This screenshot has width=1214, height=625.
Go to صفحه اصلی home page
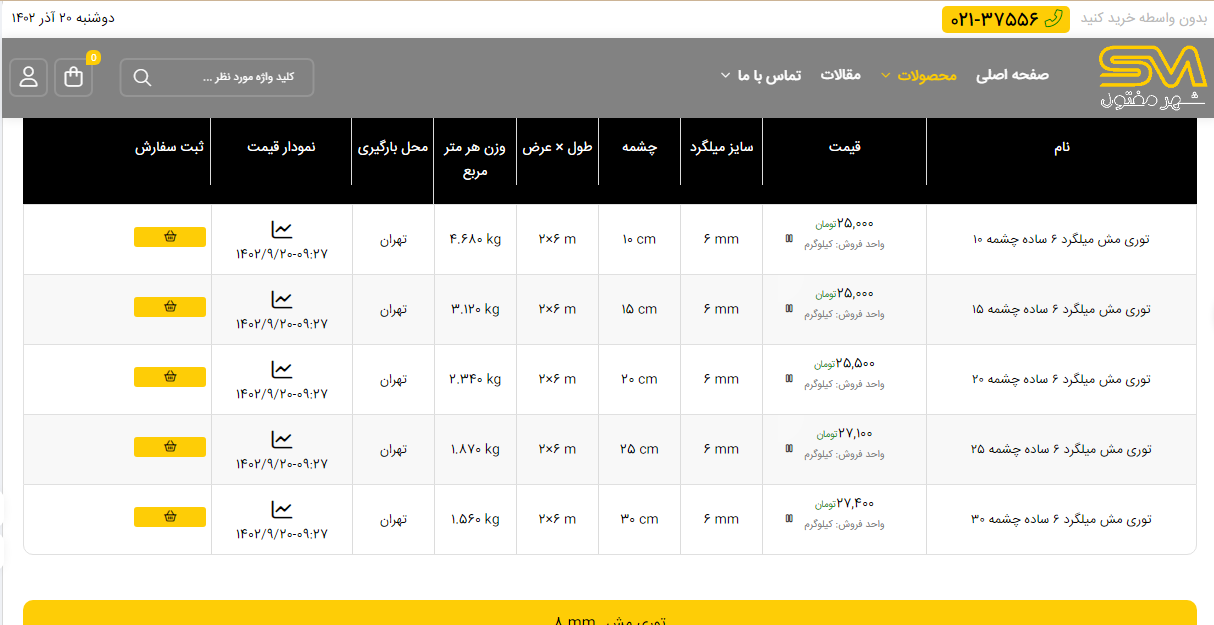click(1012, 75)
